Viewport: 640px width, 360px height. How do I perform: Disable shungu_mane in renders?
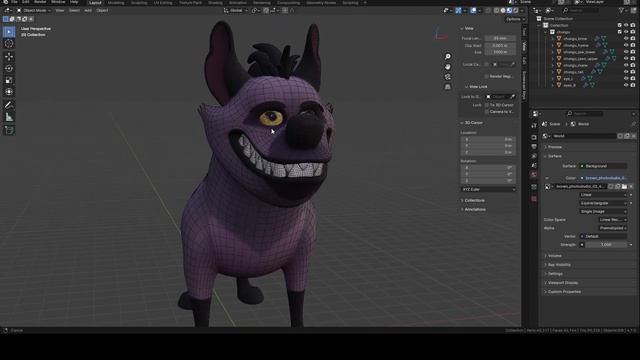click(633, 65)
